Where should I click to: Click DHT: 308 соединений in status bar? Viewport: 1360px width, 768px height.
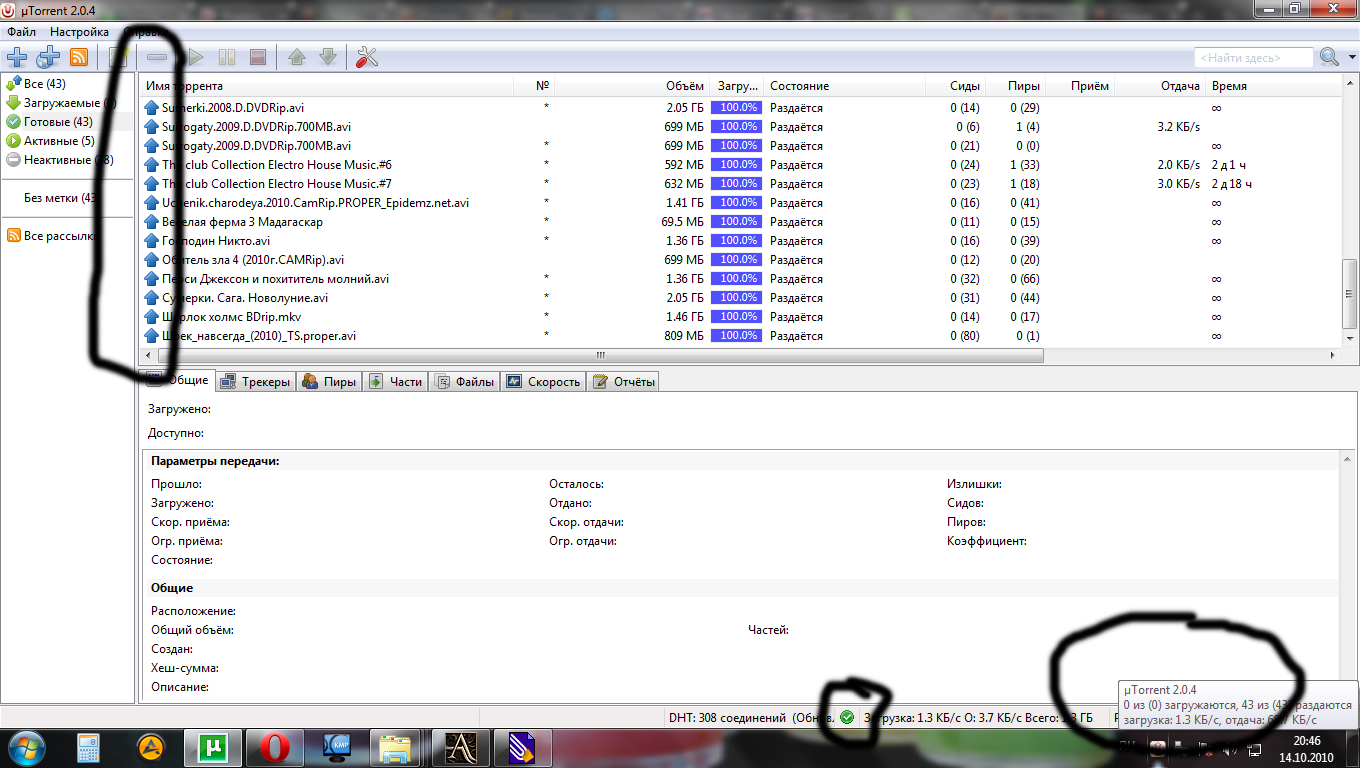point(727,717)
